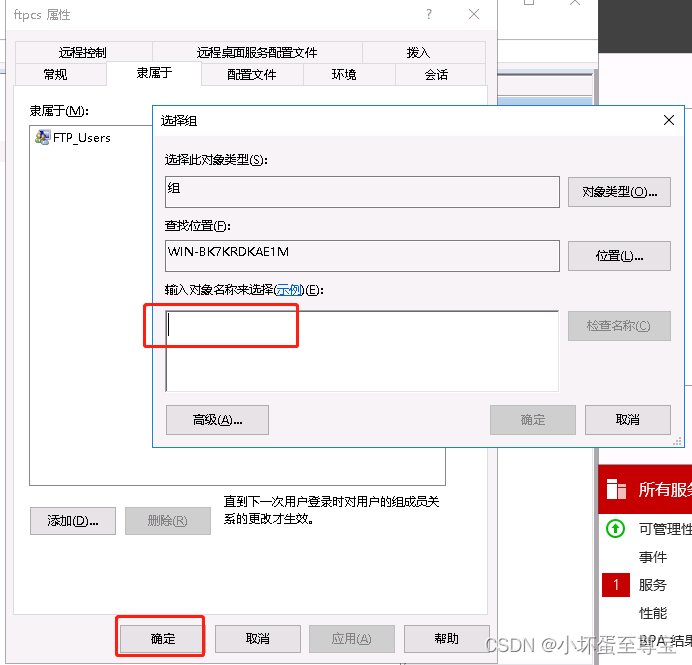Click 对象类型(O)... button
Screen dimensions: 692x665
[x=619, y=192]
